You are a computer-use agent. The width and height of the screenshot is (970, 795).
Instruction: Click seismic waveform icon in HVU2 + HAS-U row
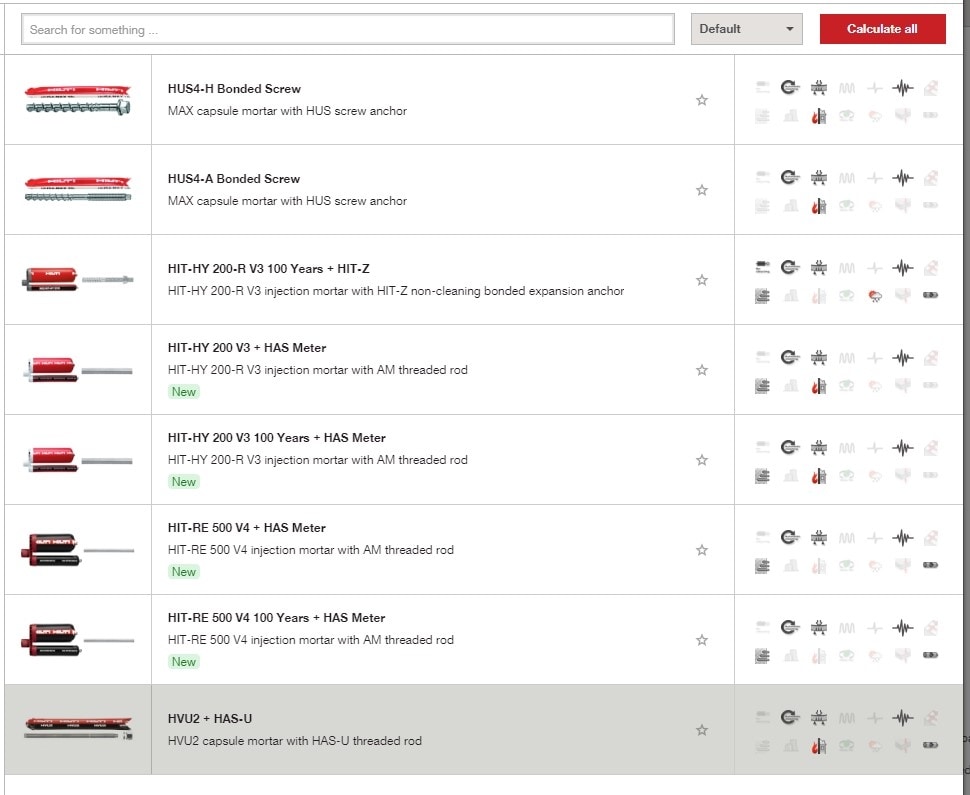pos(902,718)
